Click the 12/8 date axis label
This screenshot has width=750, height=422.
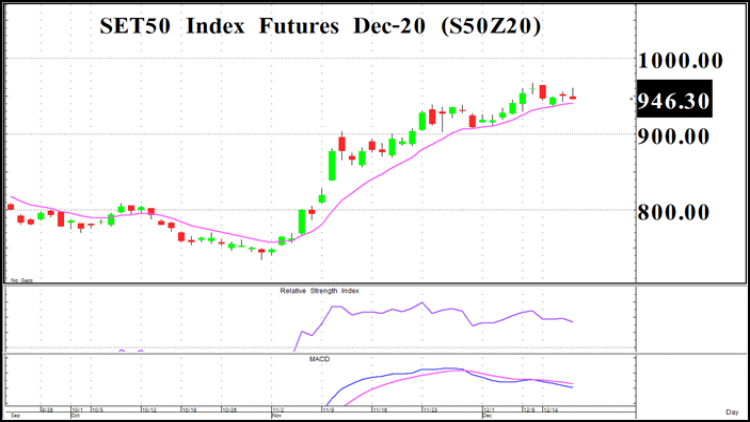point(529,410)
